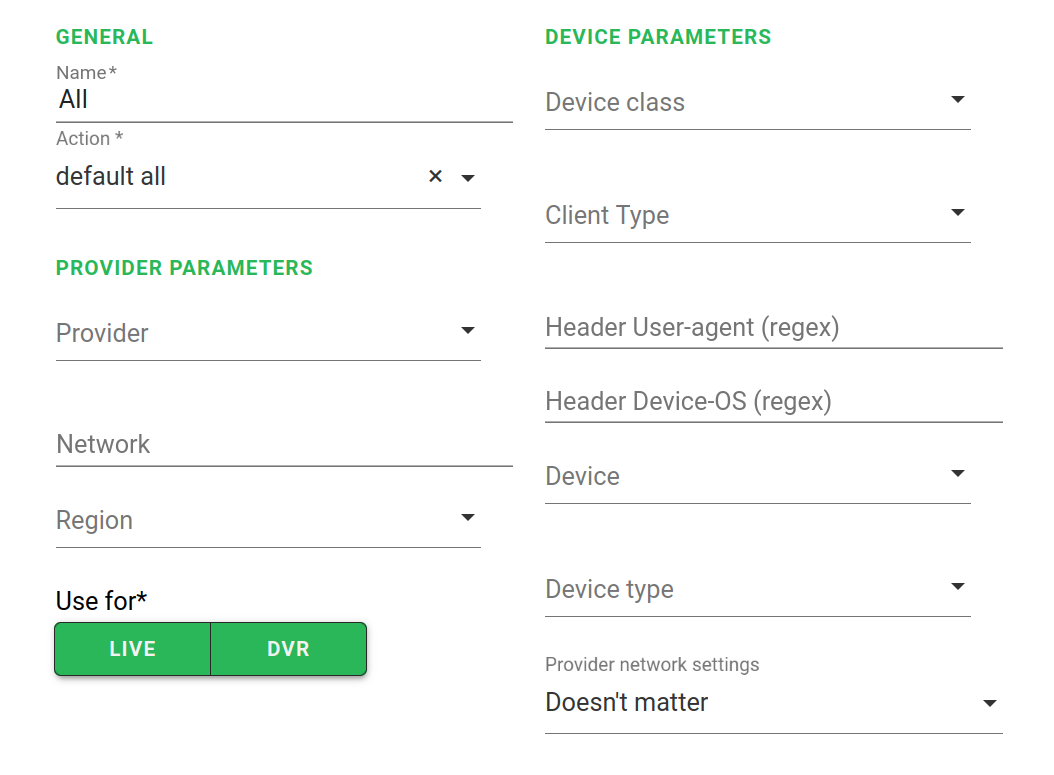The height and width of the screenshot is (775, 1054).
Task: Click the Client Type arrow icon
Action: click(957, 213)
